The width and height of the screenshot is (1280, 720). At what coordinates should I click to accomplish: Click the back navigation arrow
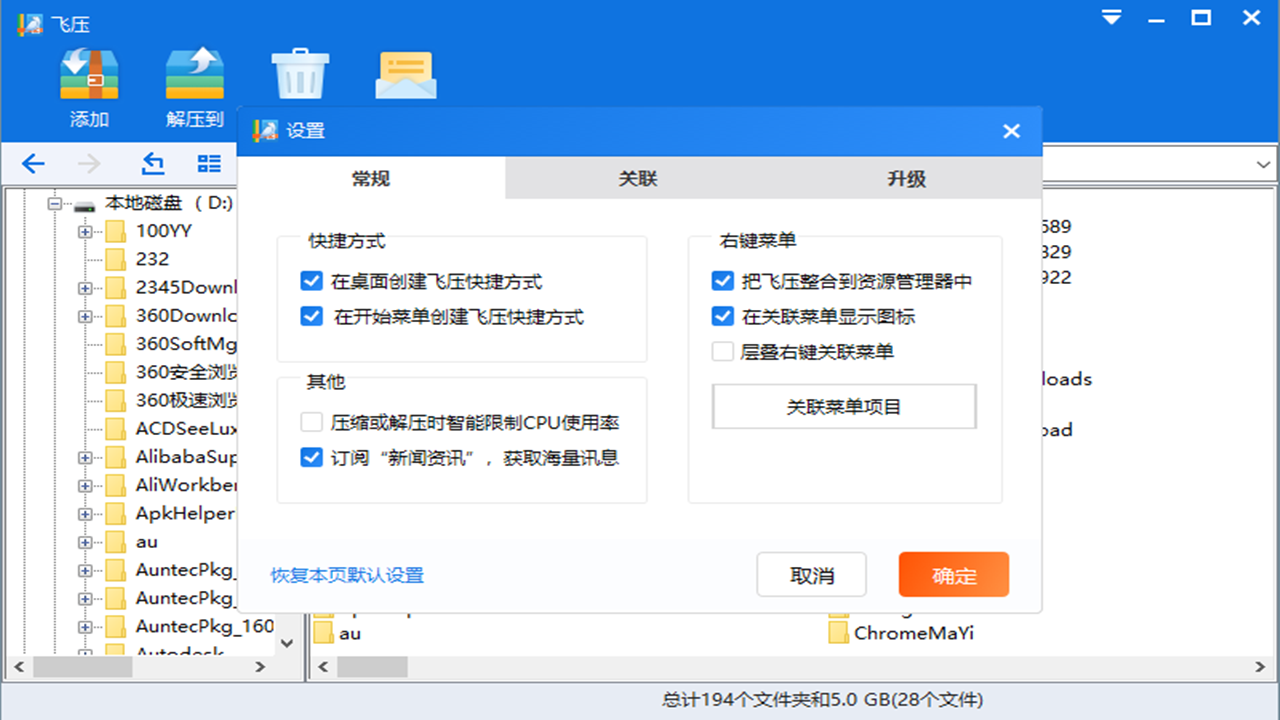click(33, 163)
